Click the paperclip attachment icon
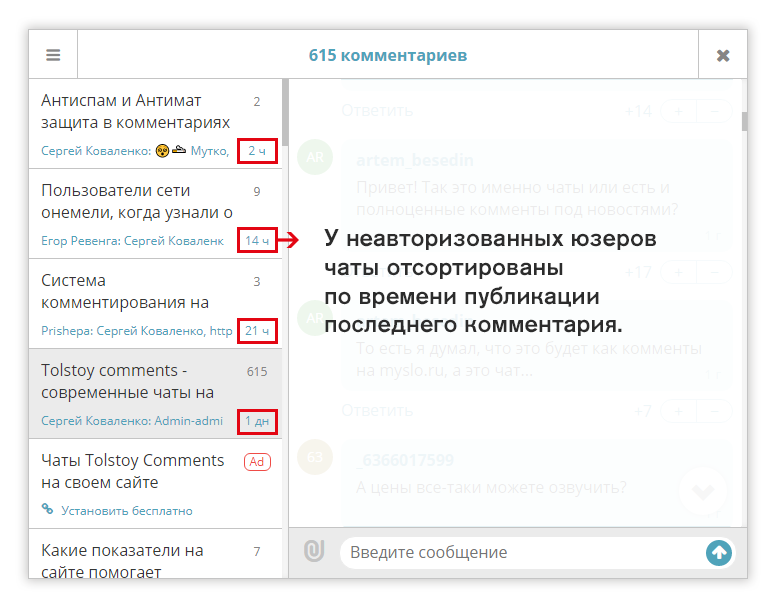Image resolution: width=776 pixels, height=608 pixels. (x=314, y=551)
